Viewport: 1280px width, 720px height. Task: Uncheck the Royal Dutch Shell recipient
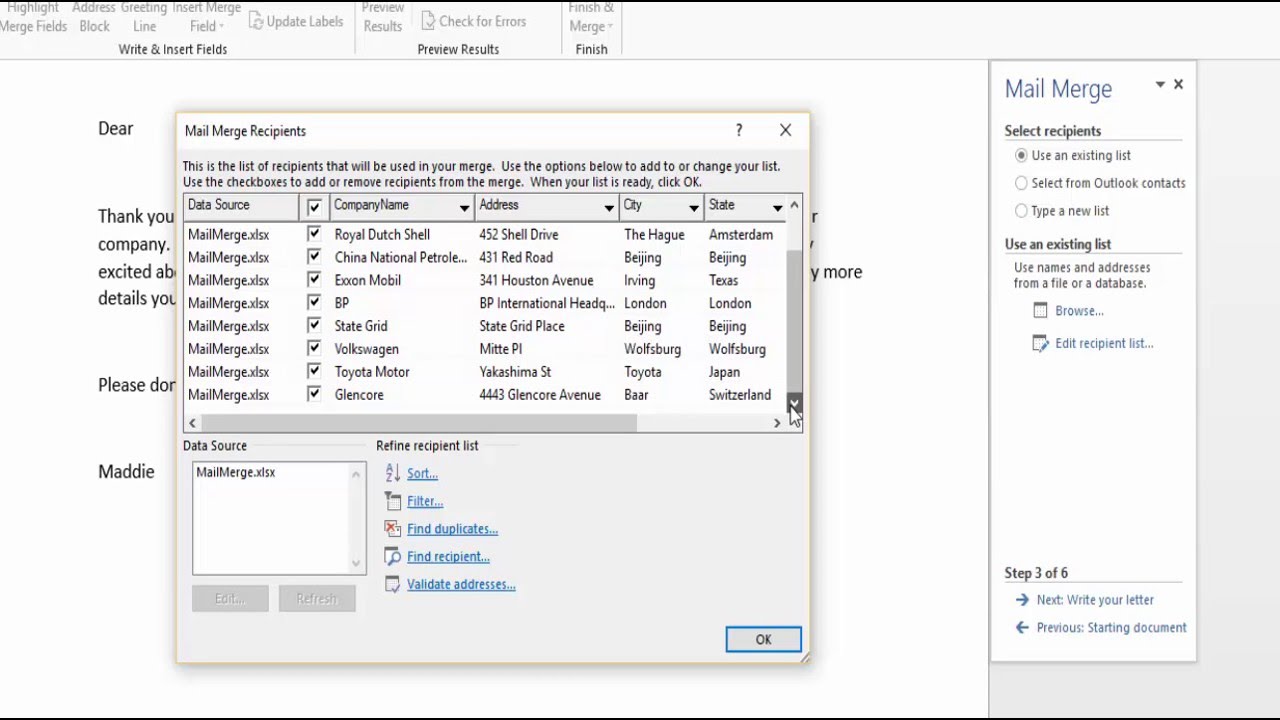(314, 234)
